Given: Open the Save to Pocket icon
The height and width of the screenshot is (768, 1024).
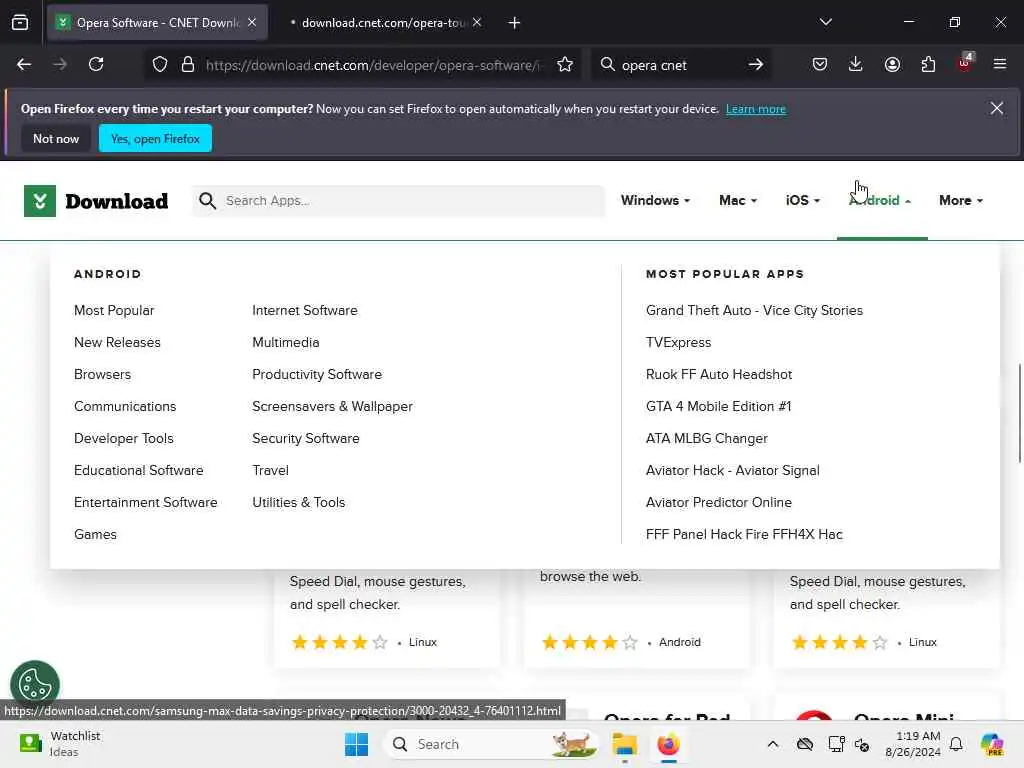Looking at the screenshot, I should point(820,65).
